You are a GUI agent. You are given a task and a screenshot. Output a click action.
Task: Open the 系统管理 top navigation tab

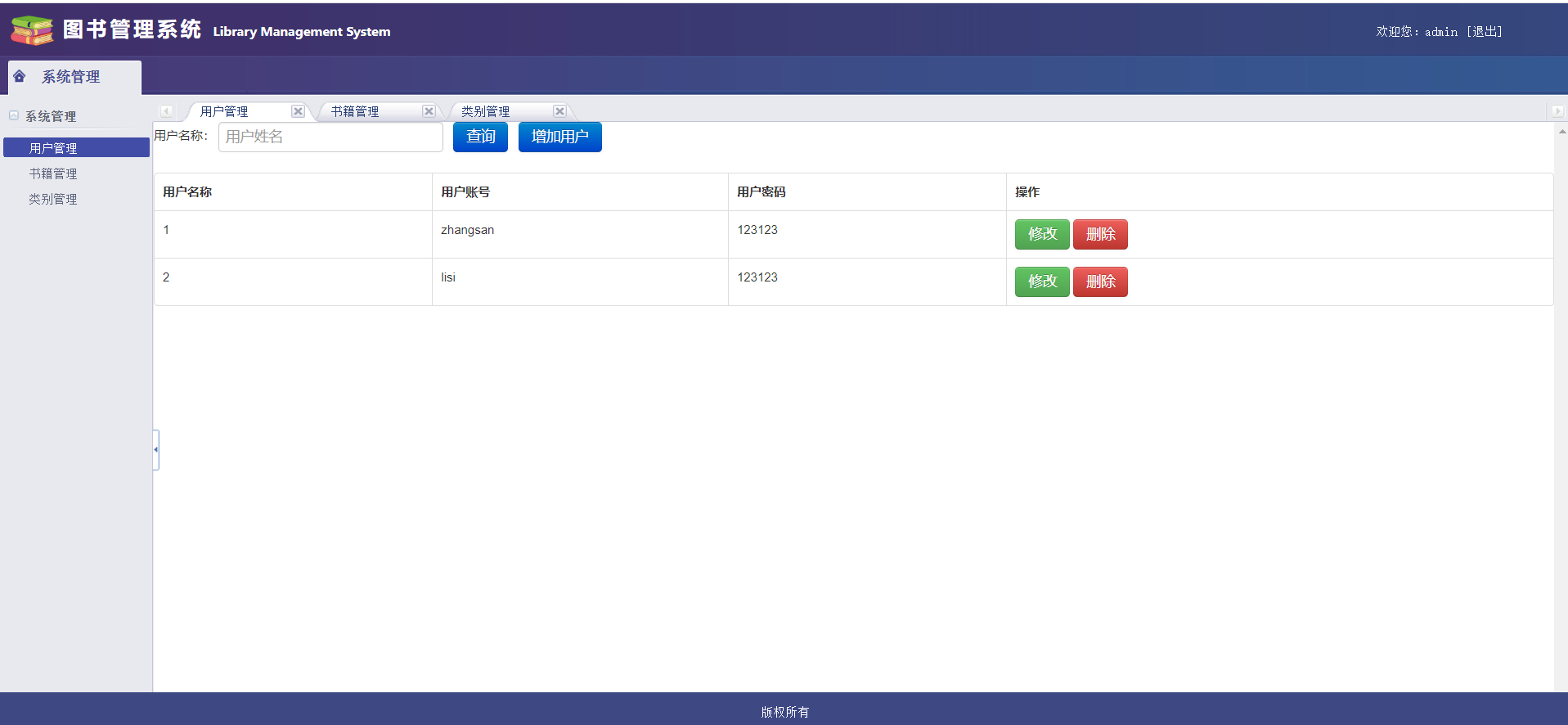(74, 77)
